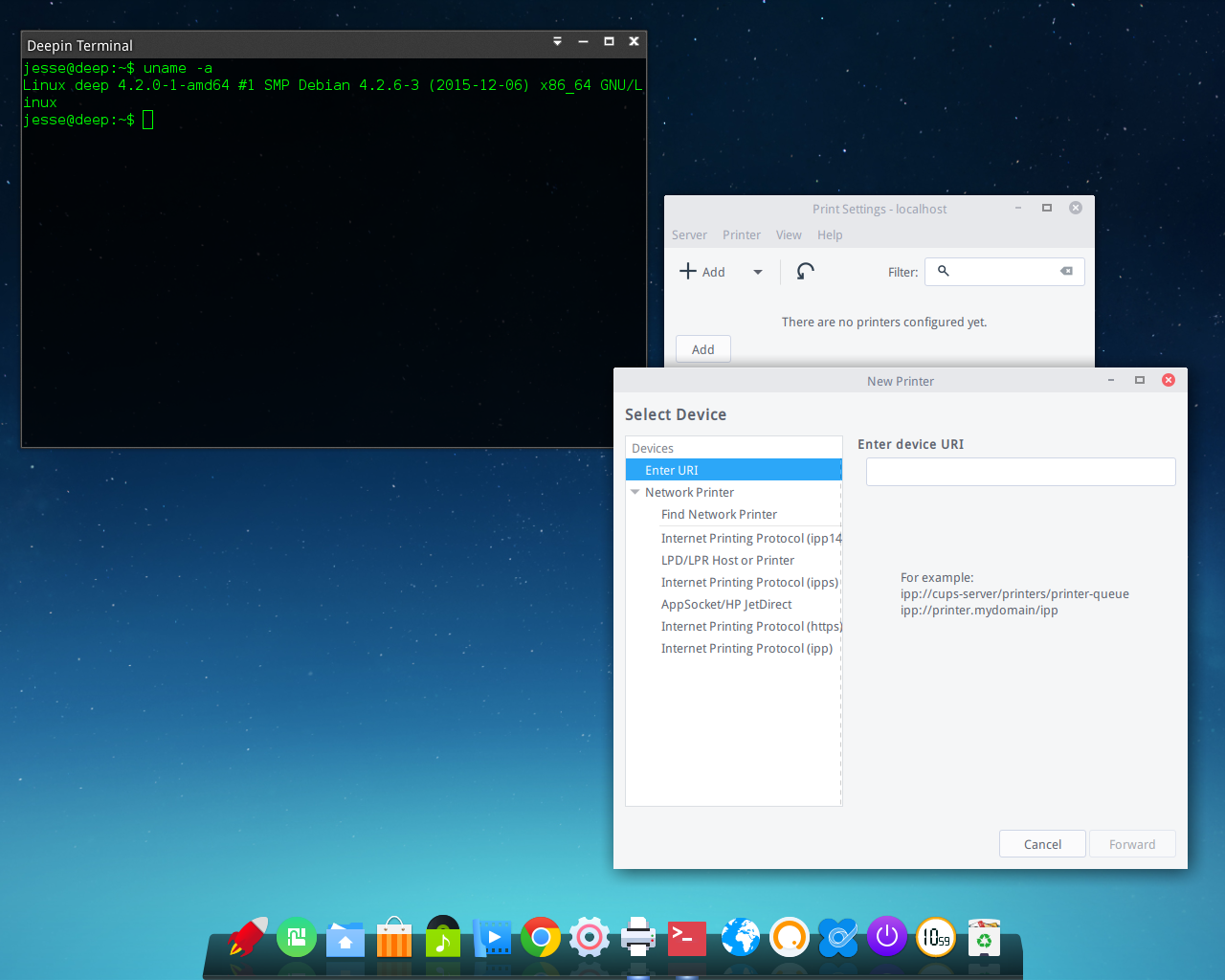Viewport: 1225px width, 980px height.
Task: Open the Help menu in Print Settings
Action: point(830,235)
